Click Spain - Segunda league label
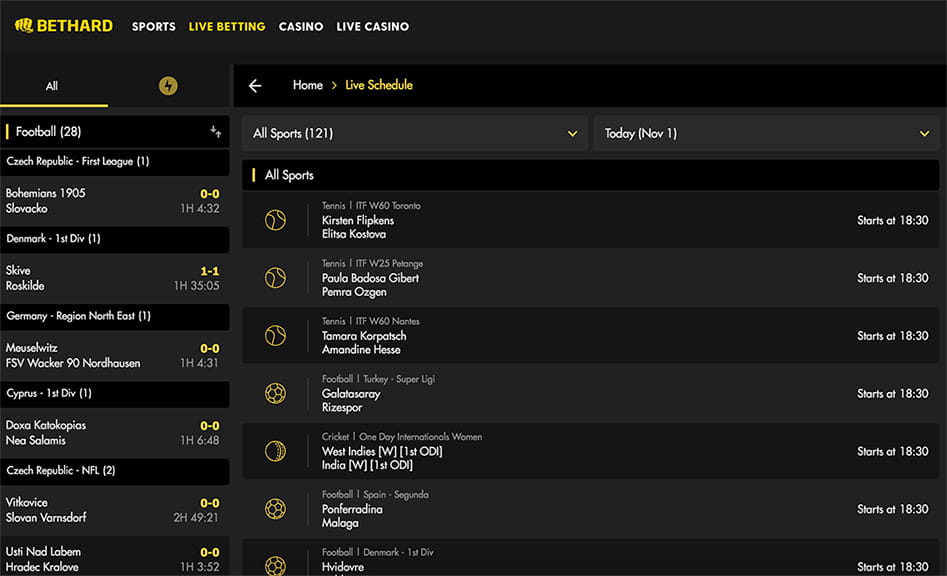This screenshot has height=576, width=947. 396,494
